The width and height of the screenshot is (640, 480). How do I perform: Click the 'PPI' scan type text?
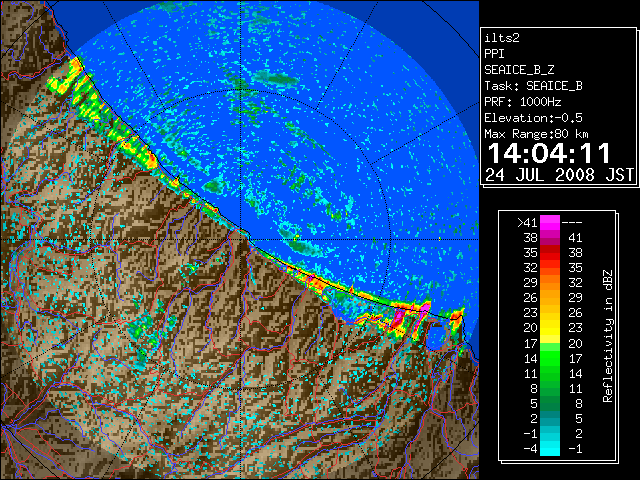pyautogui.click(x=494, y=54)
